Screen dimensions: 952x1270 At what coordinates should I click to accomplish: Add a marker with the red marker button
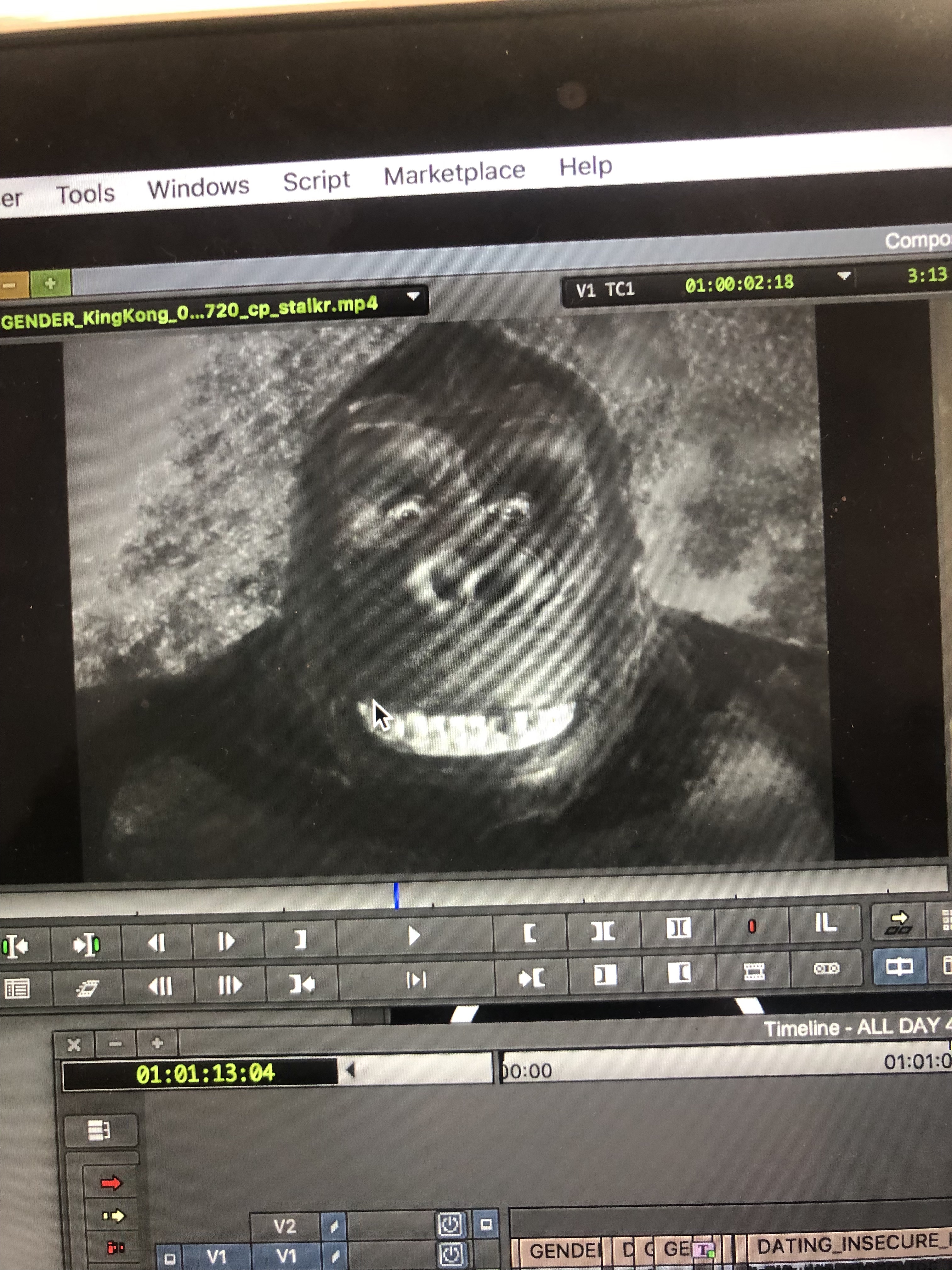tap(752, 926)
